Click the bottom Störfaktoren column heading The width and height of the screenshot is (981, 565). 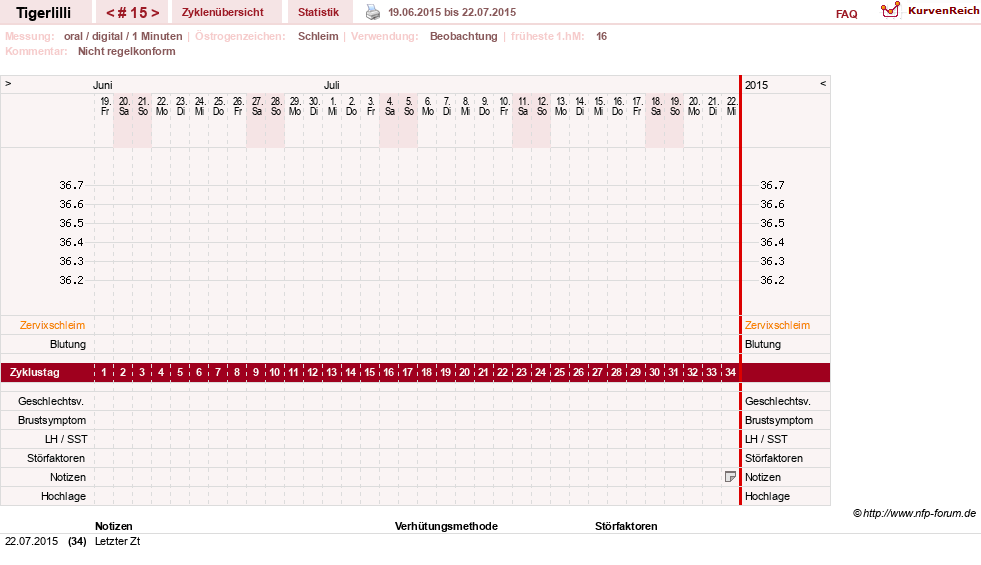pos(626,526)
